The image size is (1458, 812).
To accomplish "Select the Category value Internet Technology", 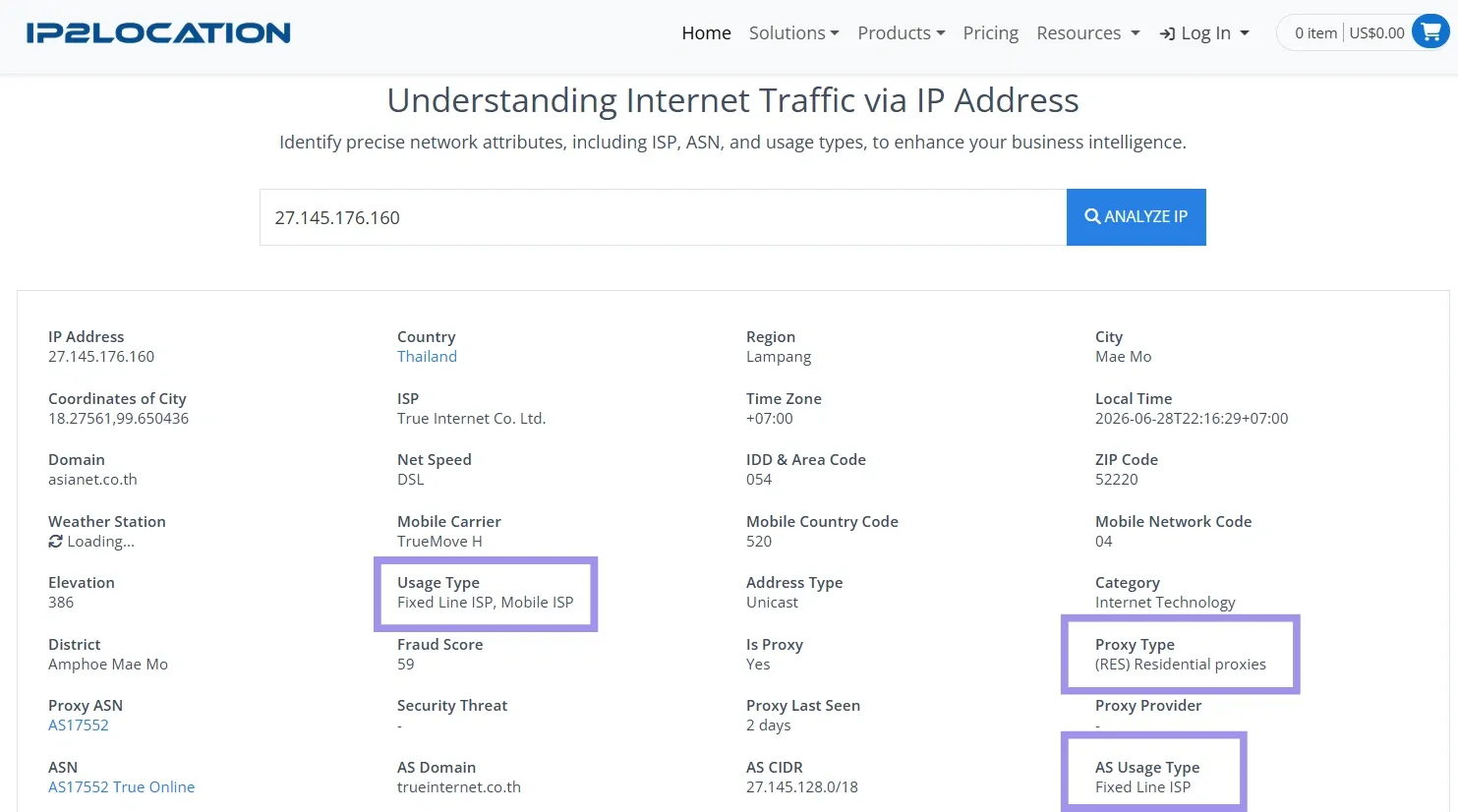I will point(1165,603).
